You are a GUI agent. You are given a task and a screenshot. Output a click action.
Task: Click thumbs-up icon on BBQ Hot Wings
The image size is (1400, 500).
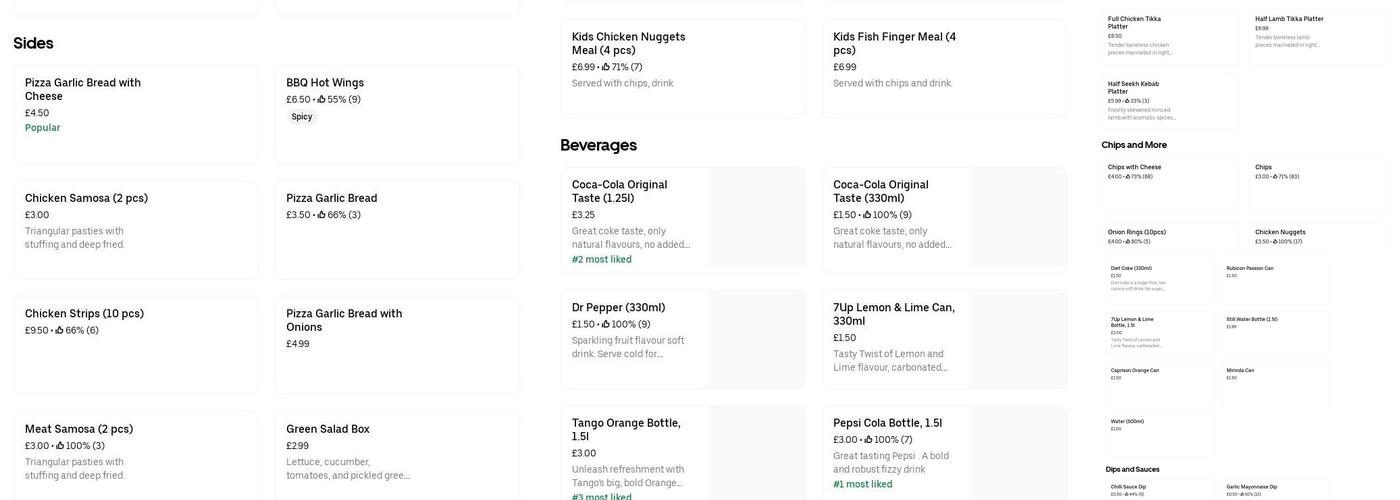coord(322,100)
